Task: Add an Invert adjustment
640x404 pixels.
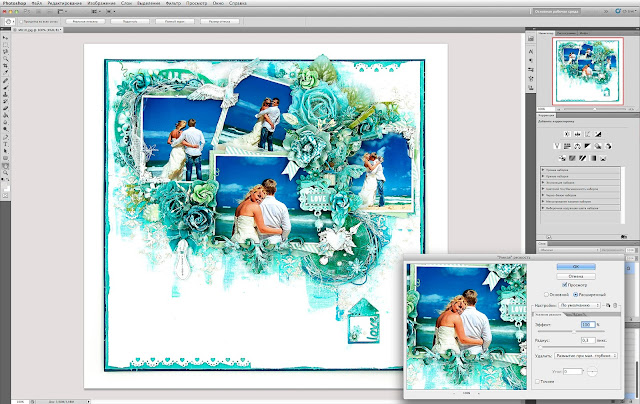Action: pos(562,158)
